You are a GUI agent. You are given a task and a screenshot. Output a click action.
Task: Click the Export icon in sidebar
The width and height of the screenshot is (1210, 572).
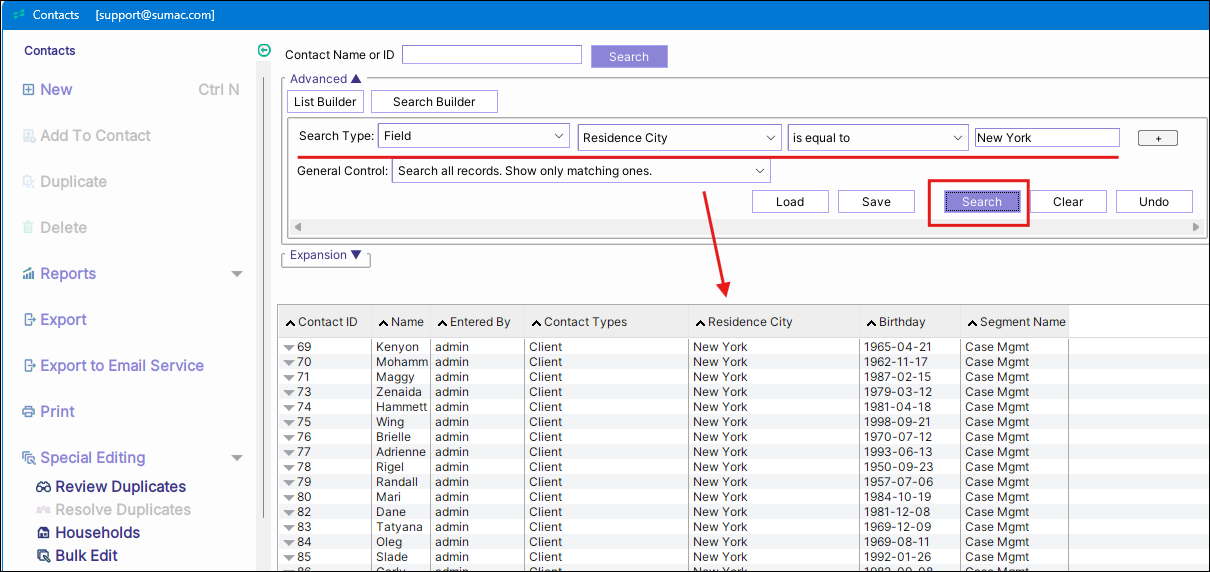click(x=29, y=320)
